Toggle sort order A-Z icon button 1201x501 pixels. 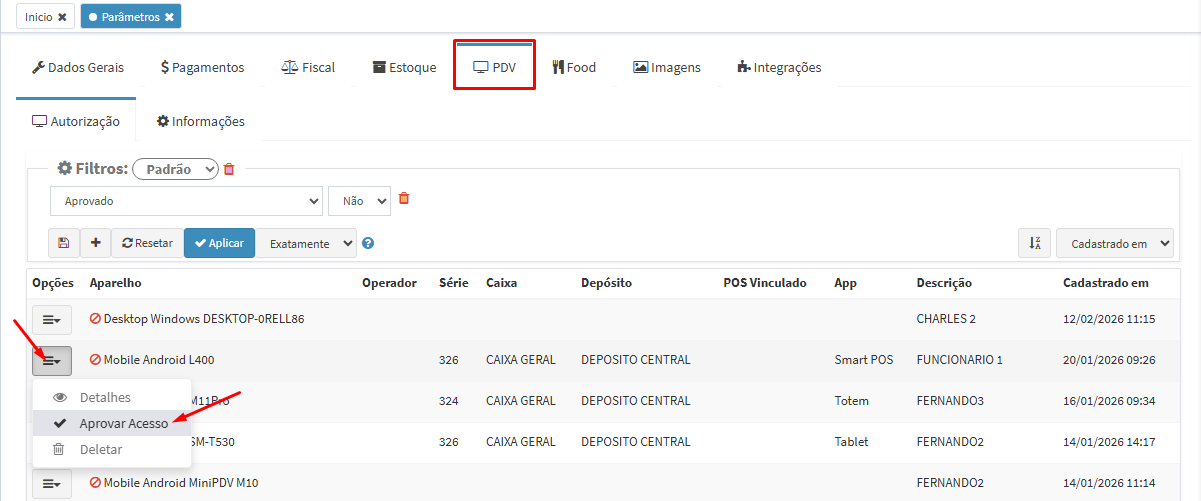(x=1034, y=243)
